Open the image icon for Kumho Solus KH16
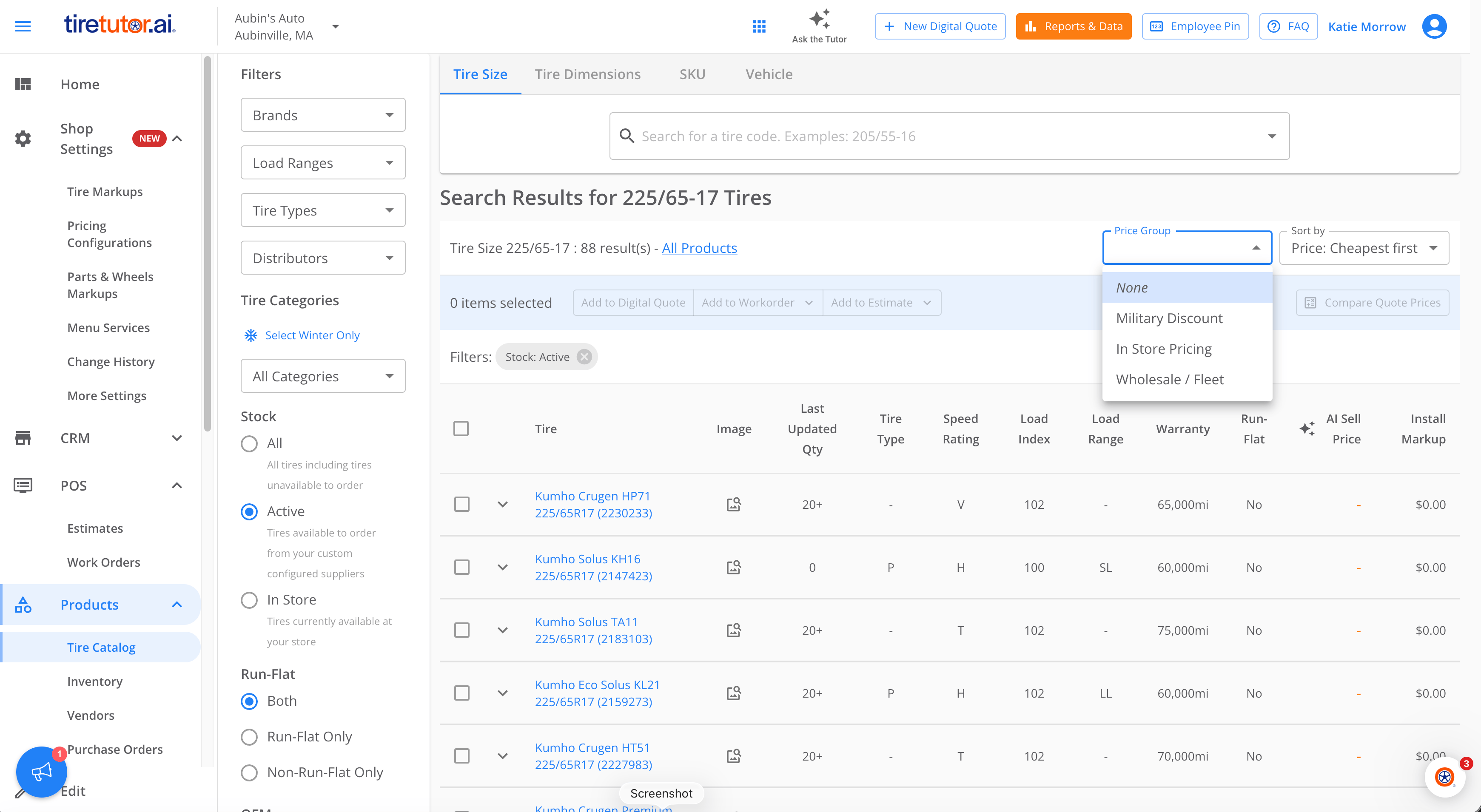 (x=734, y=567)
